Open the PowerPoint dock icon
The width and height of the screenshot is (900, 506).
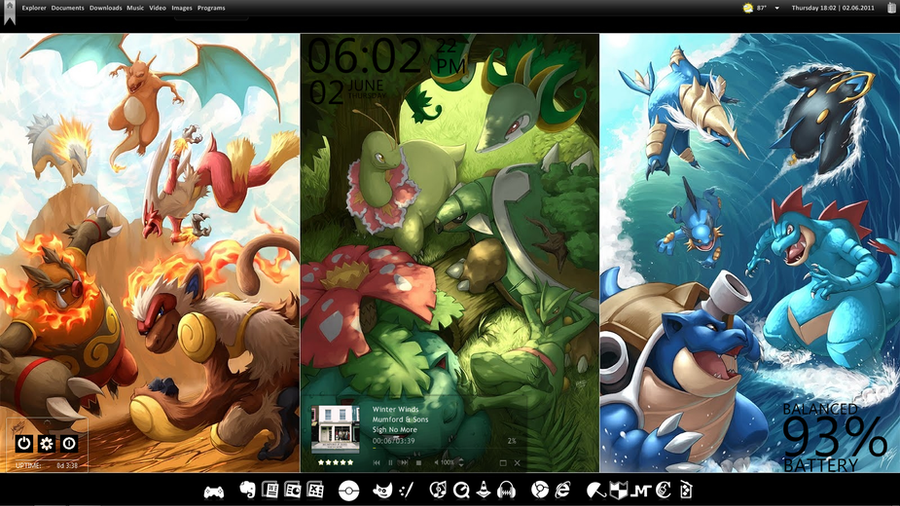[x=292, y=490]
